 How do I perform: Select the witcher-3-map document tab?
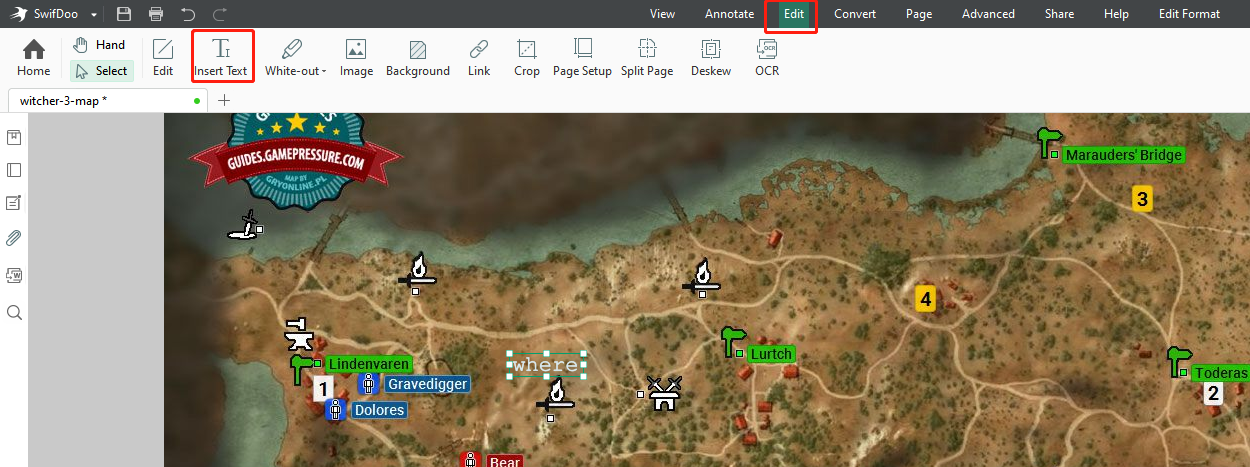pyautogui.click(x=108, y=101)
